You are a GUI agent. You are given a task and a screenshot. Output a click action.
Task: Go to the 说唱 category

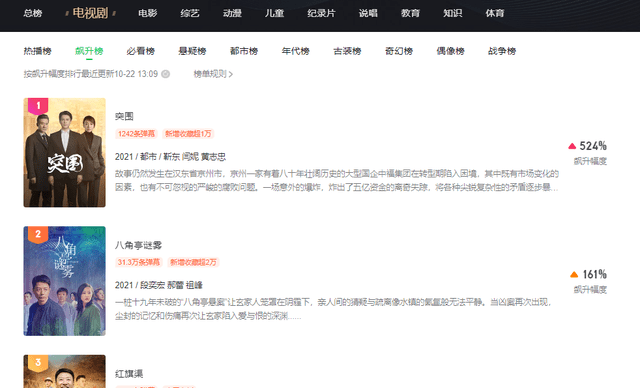point(368,13)
